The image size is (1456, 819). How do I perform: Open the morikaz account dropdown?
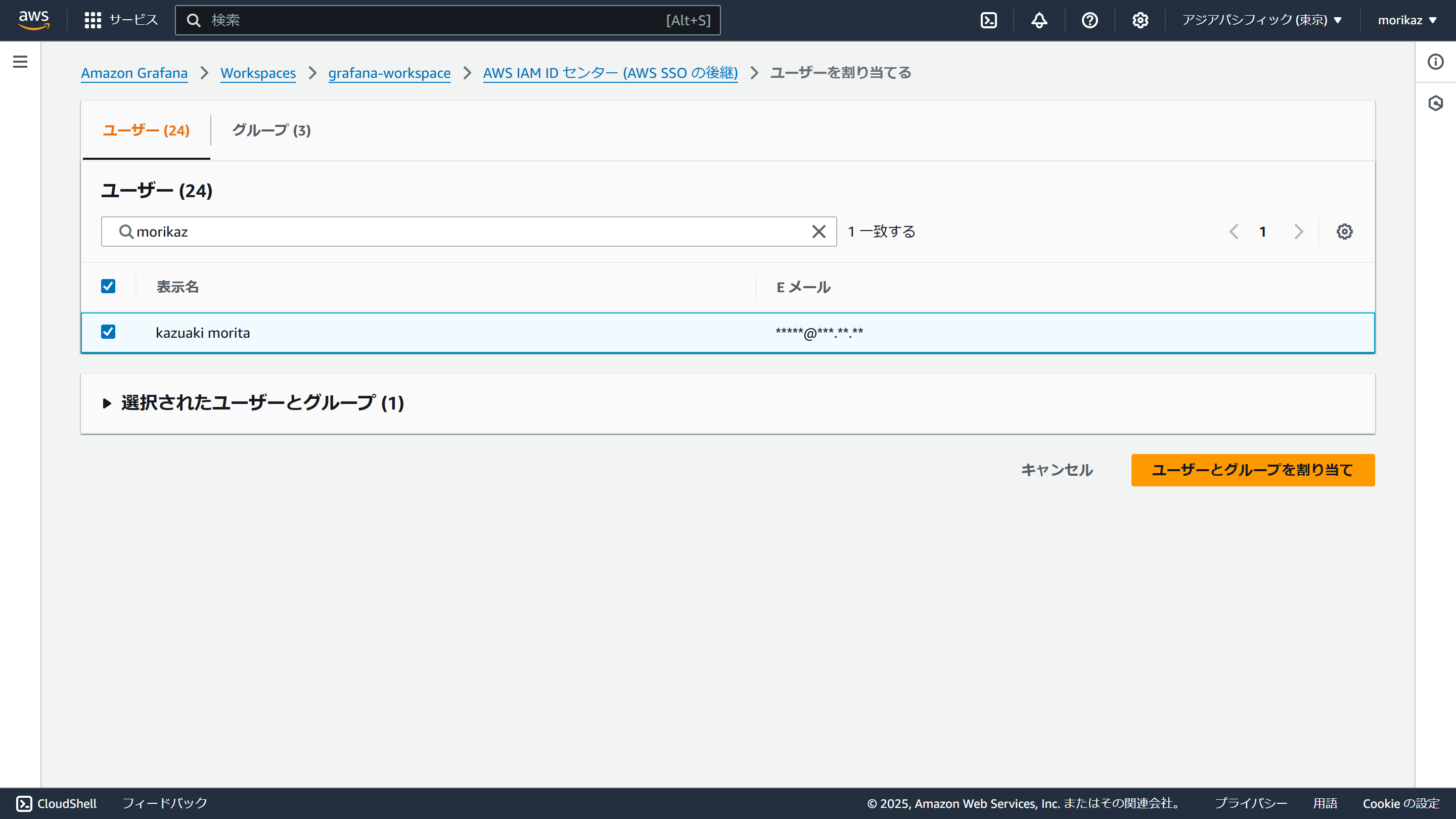click(1407, 20)
